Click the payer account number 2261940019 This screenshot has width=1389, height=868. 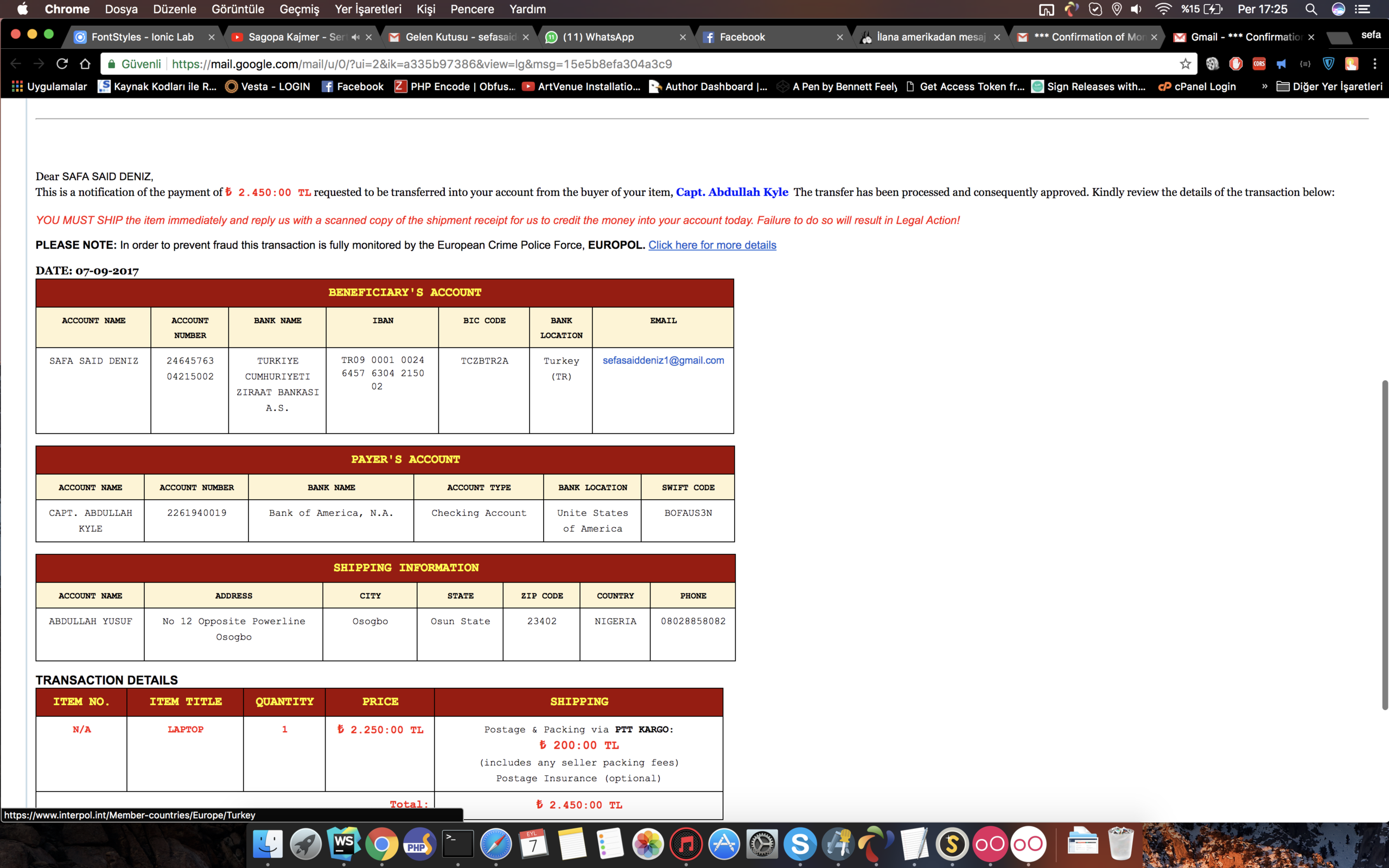[197, 513]
